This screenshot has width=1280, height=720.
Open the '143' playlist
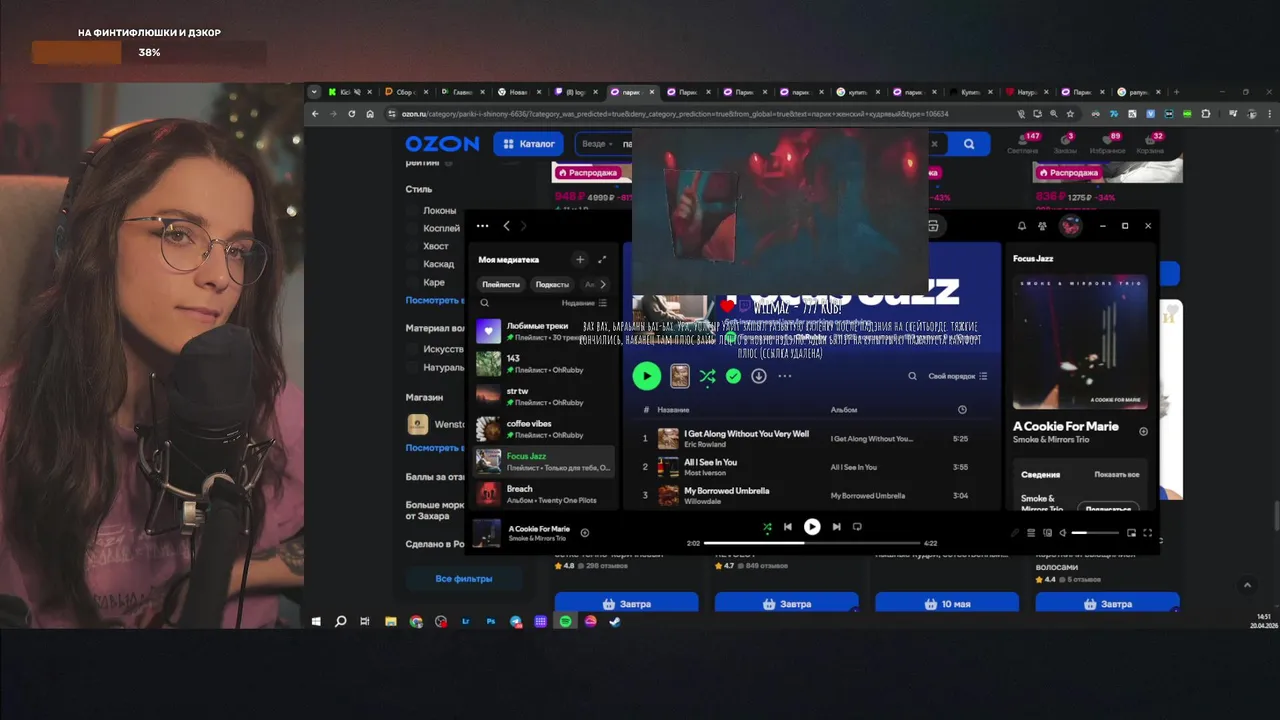pos(544,364)
